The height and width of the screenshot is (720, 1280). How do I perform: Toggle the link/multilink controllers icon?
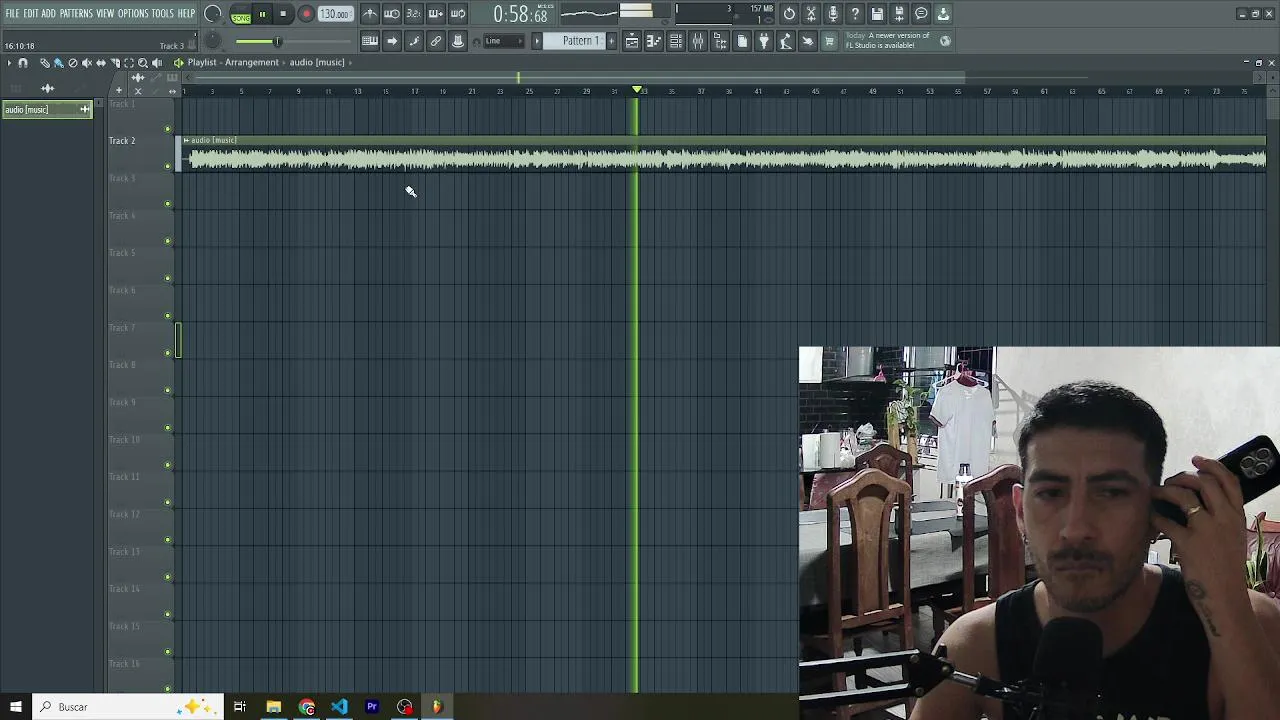[x=436, y=41]
